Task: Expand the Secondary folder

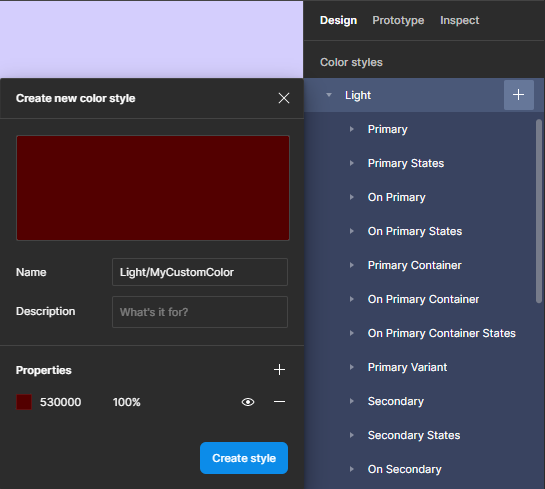Action: pos(352,401)
